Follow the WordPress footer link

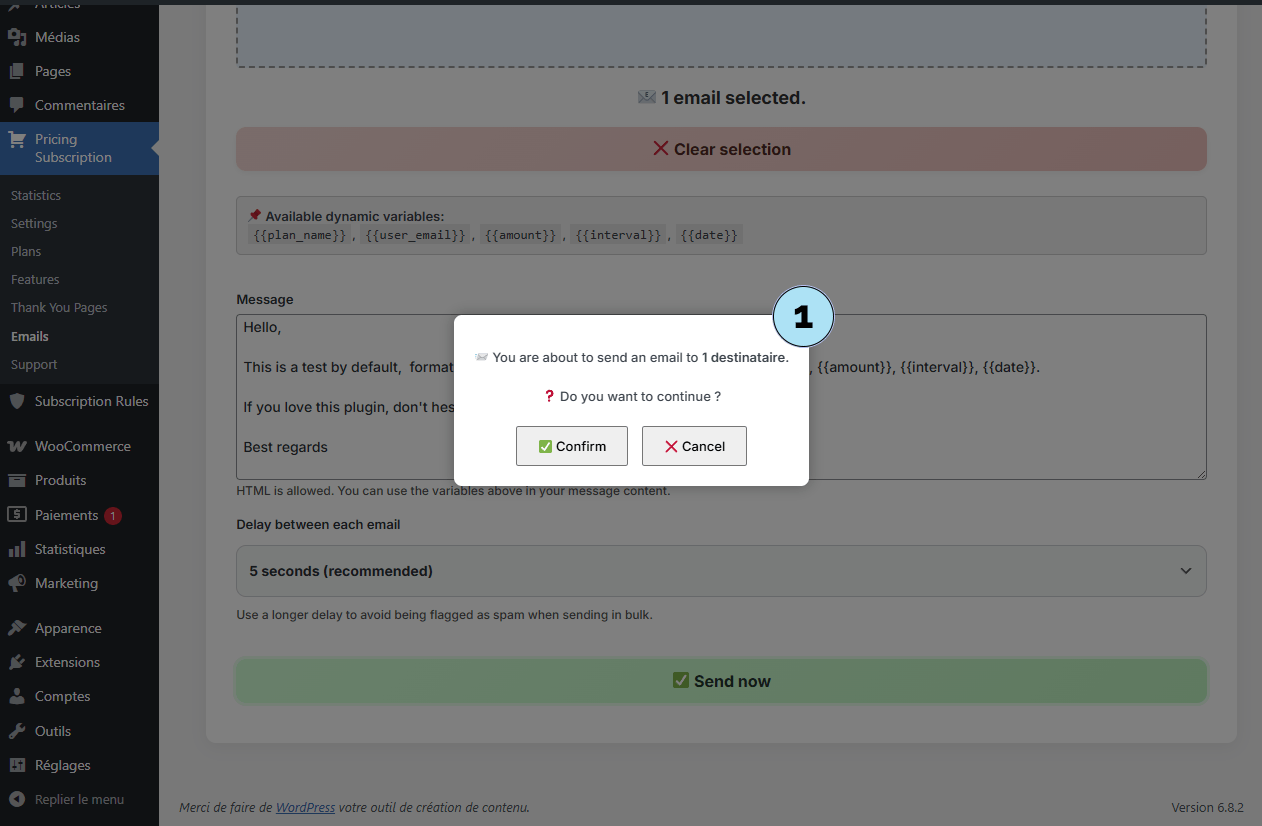[x=305, y=807]
